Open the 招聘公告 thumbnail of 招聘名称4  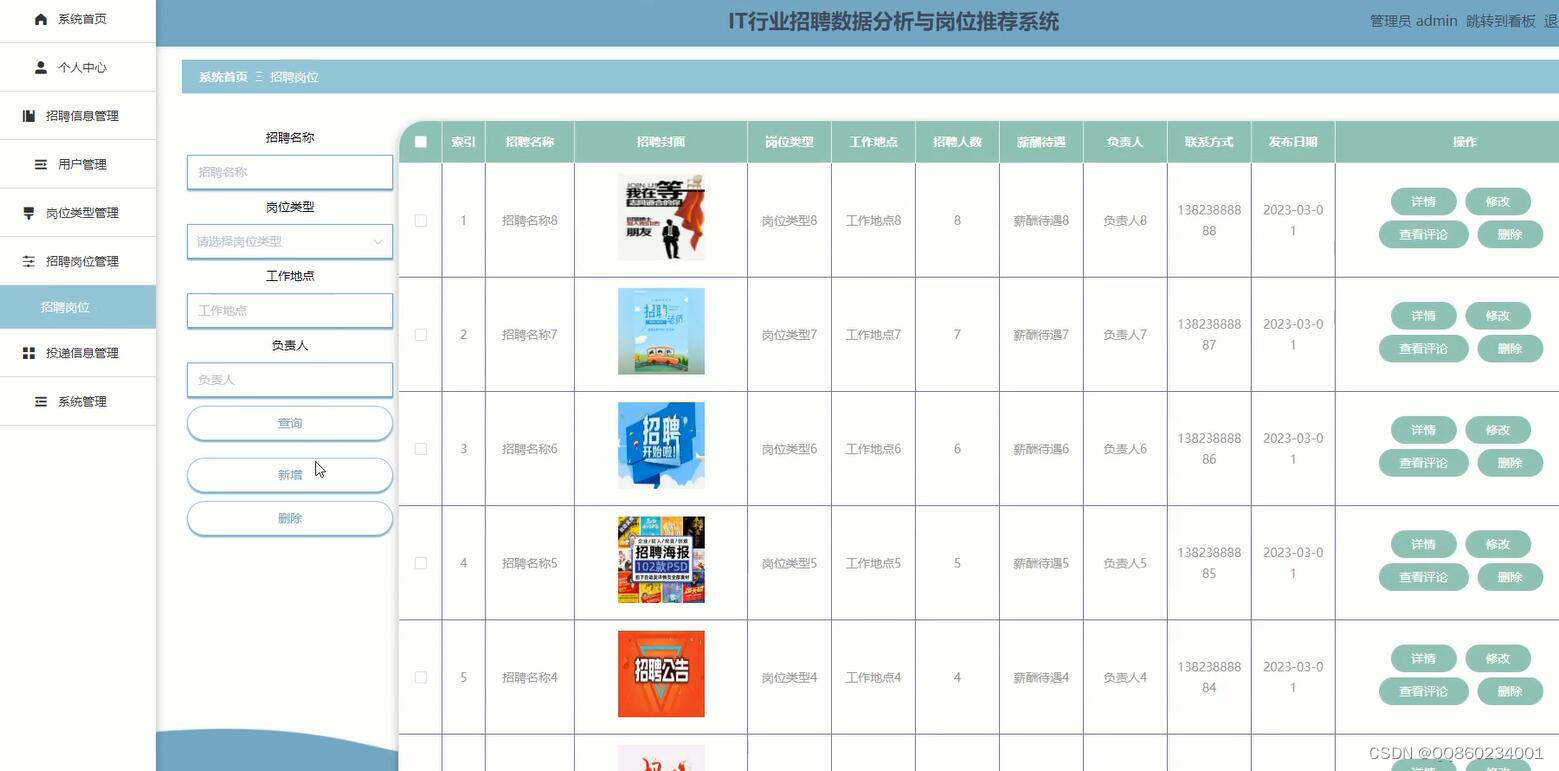661,674
